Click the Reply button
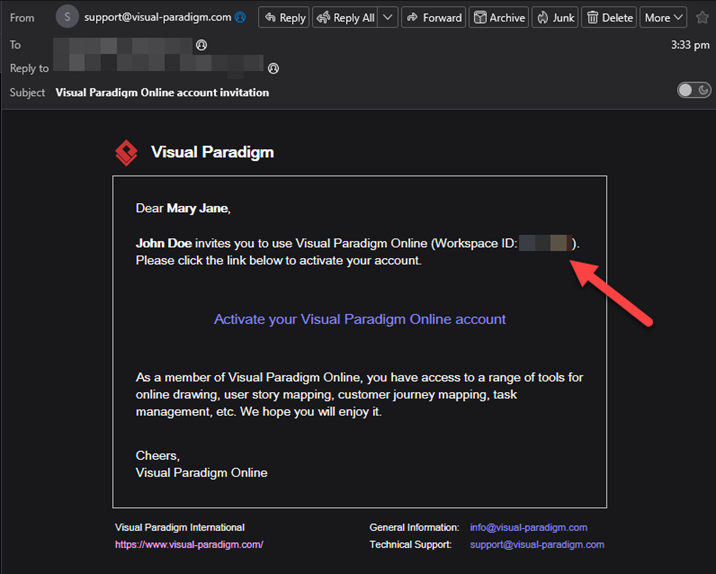Viewport: 716px width, 574px height. tap(284, 17)
